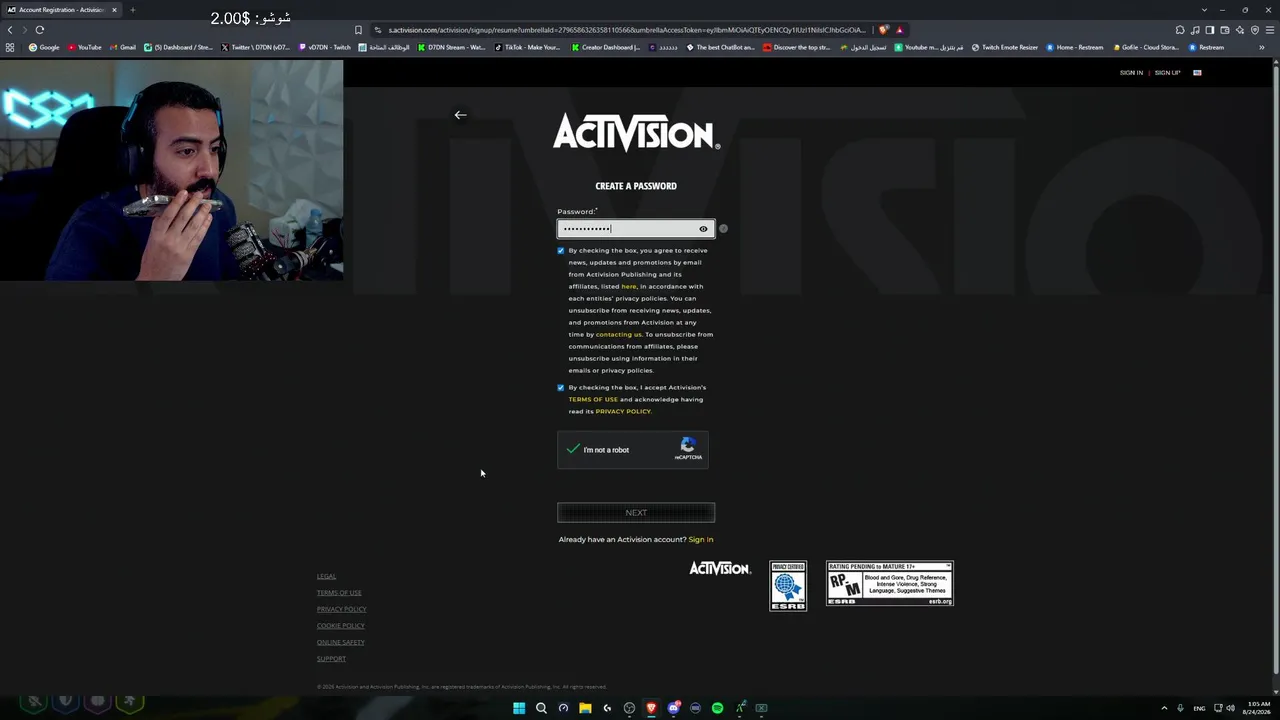Open the affiliates "here" link
The height and width of the screenshot is (720, 1280).
point(628,287)
